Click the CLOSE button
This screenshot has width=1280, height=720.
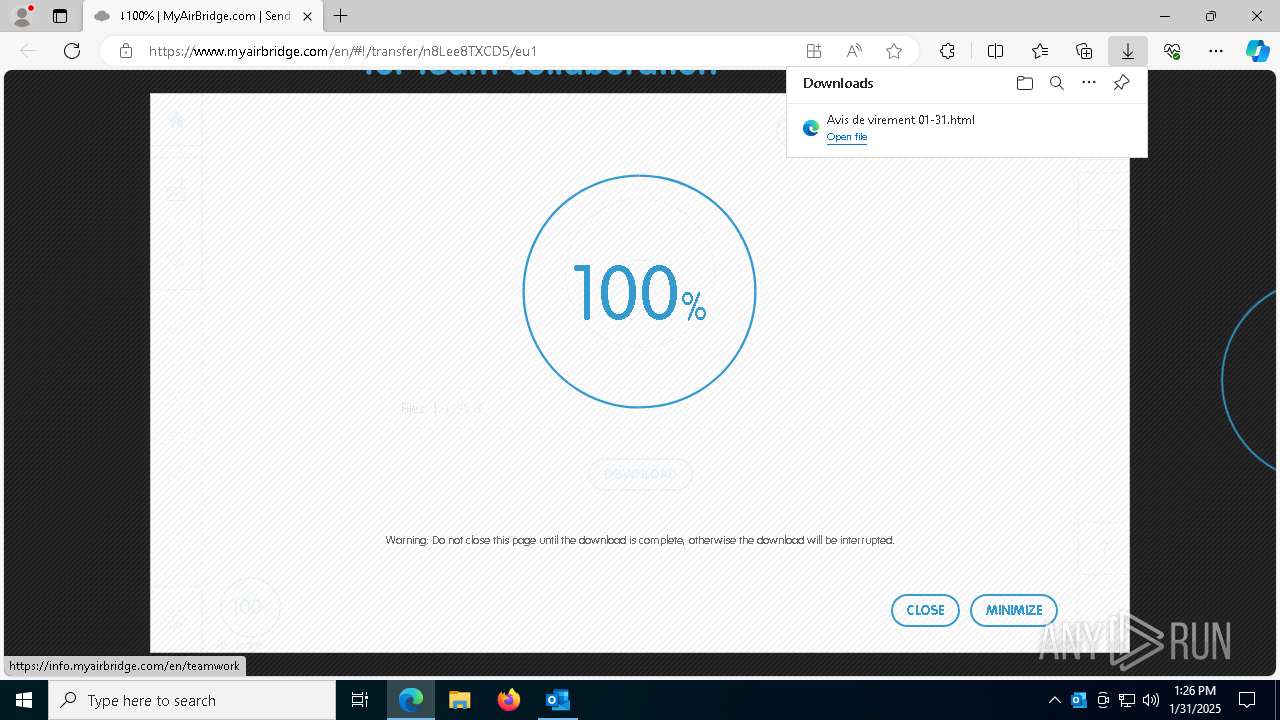point(925,610)
